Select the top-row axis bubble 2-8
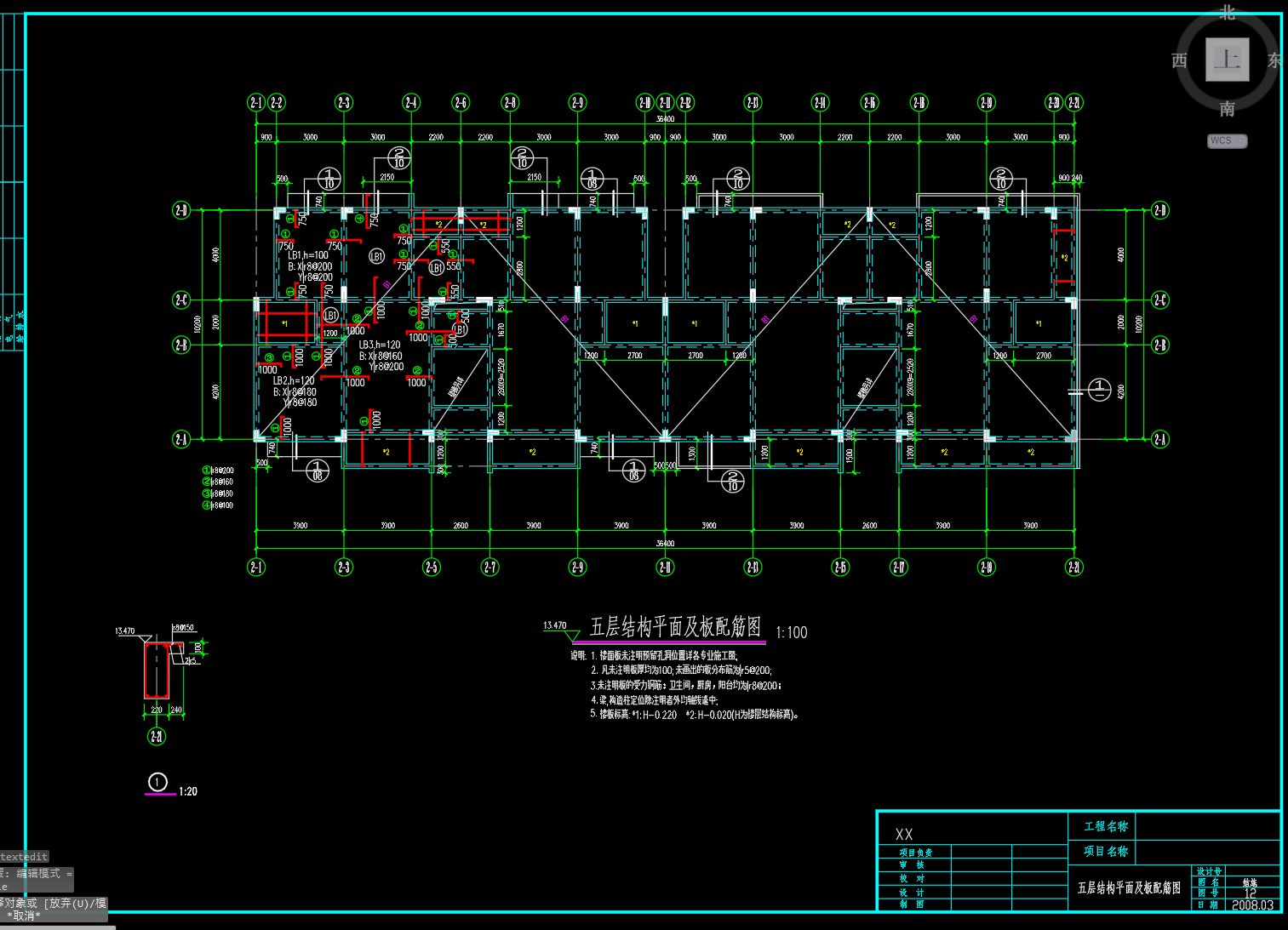 510,103
